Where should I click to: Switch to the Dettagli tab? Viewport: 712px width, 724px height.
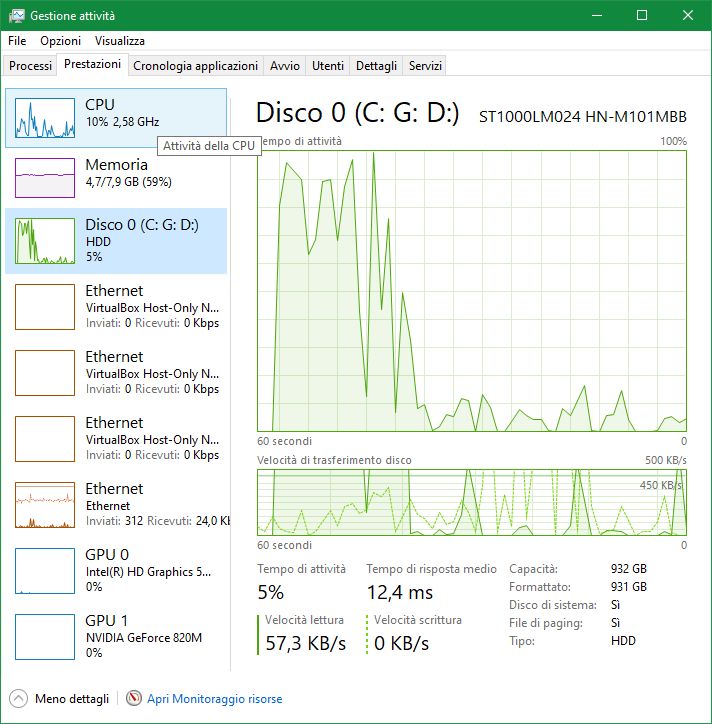click(376, 66)
